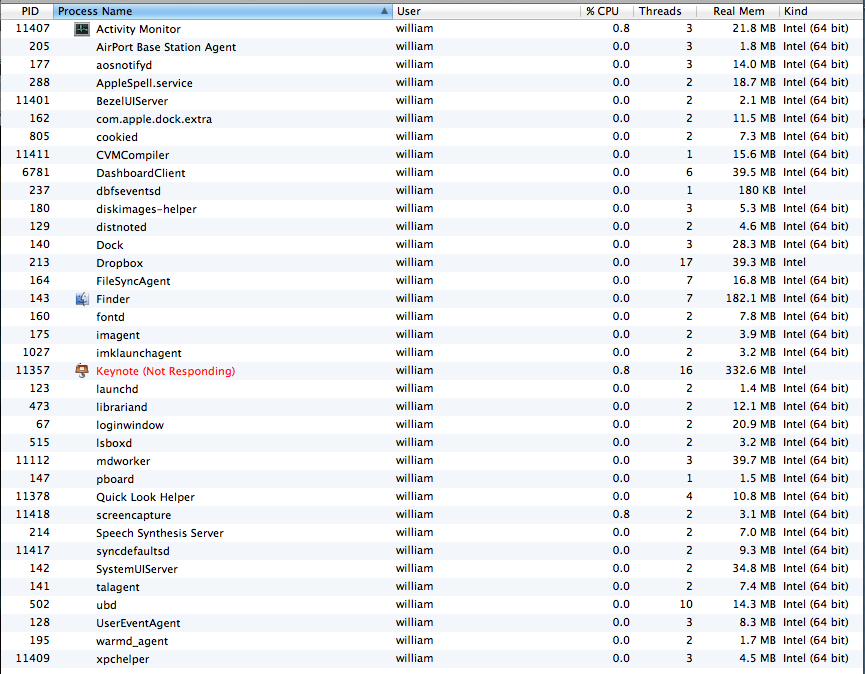The width and height of the screenshot is (865, 674).
Task: Select the Keynote (Not Responding) process
Action: tap(165, 371)
